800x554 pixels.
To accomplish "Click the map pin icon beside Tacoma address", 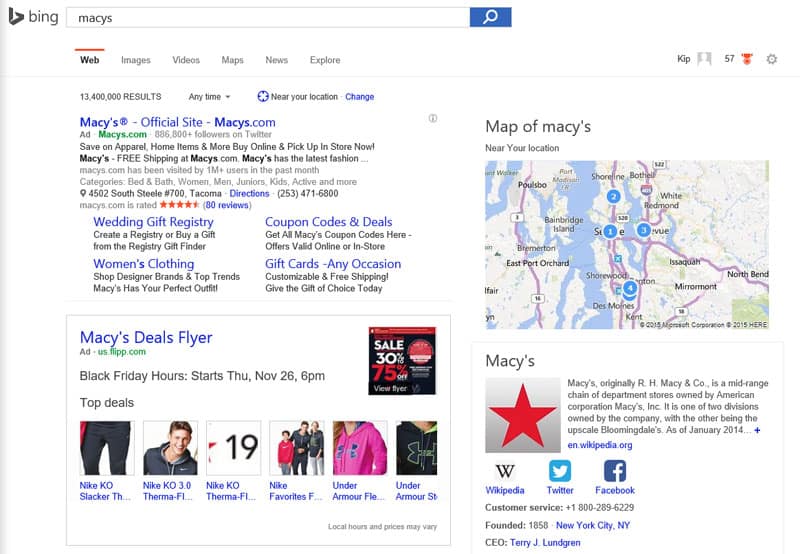I will pos(83,193).
